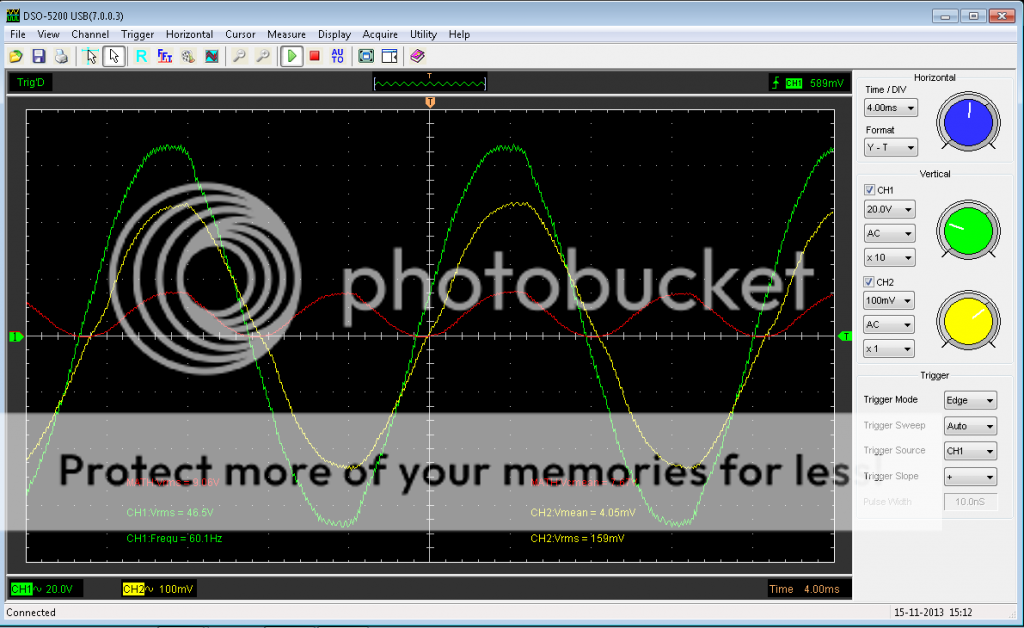Open the Trigger Source CH1 dropdown
Viewport: 1024px width, 628px height.
[970, 451]
